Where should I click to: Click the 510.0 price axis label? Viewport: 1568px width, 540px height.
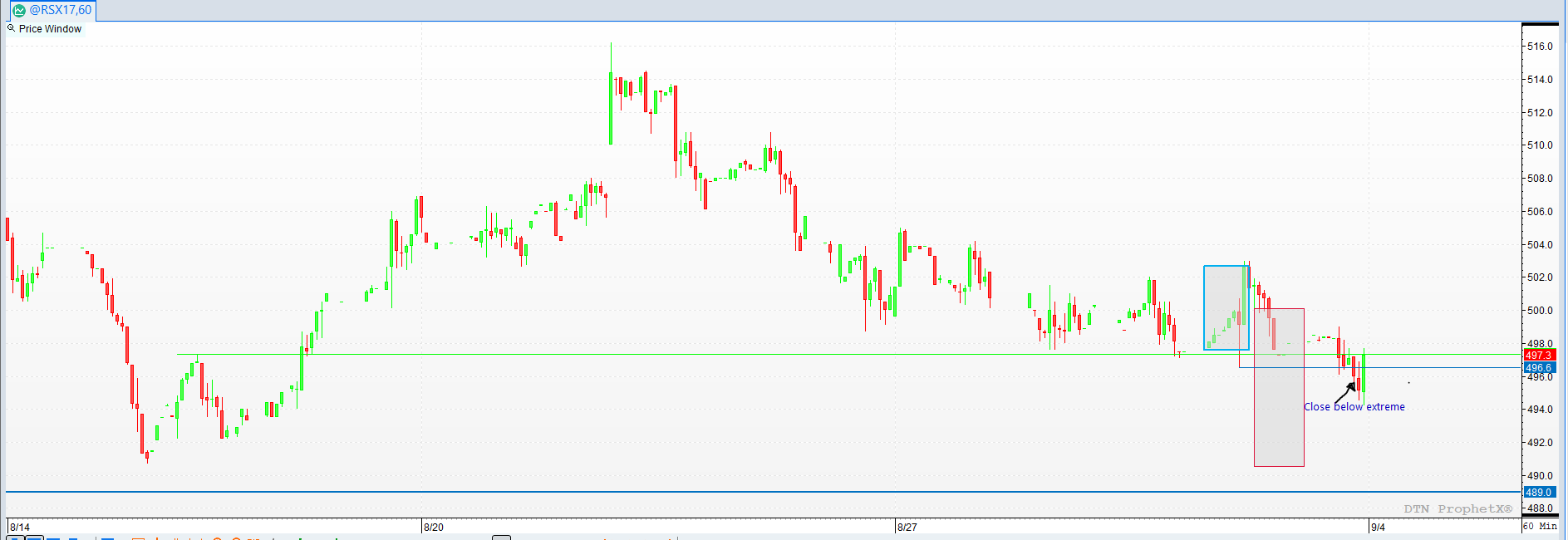click(x=1540, y=145)
